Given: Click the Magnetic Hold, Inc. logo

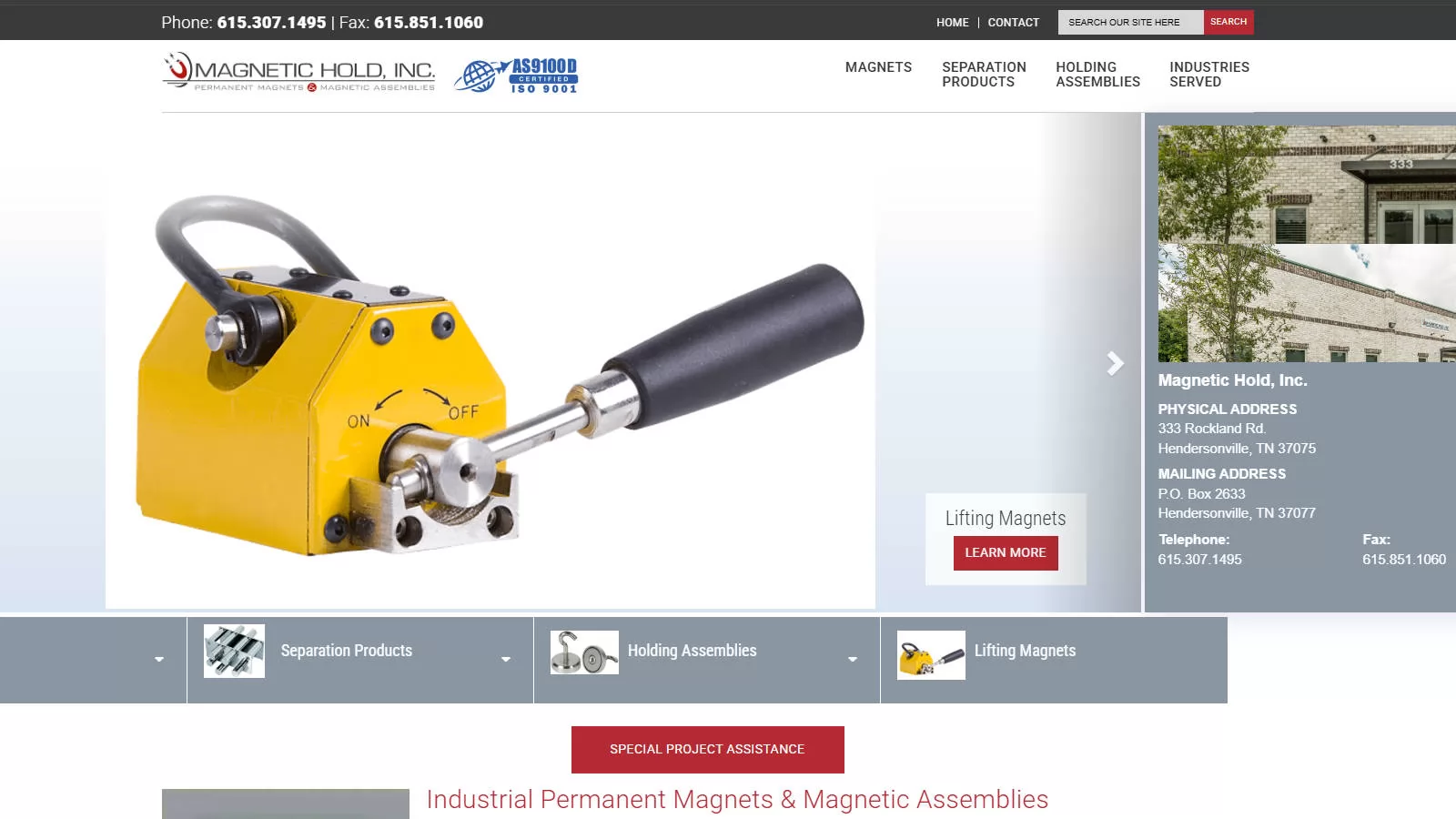Looking at the screenshot, I should 298,75.
